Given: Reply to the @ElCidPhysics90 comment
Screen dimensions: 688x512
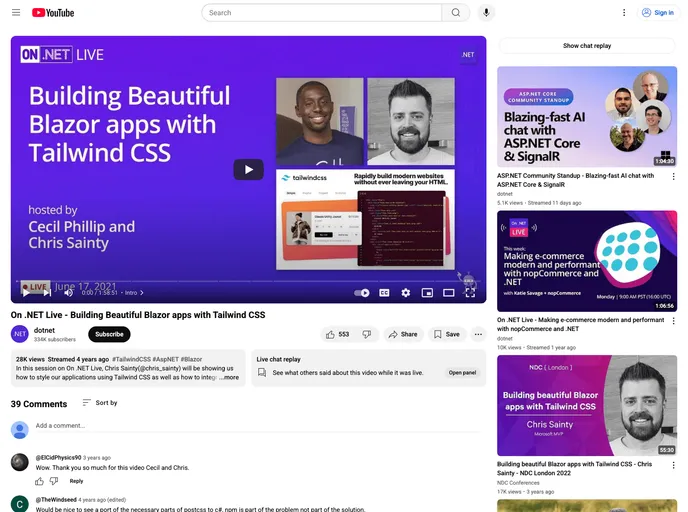Looking at the screenshot, I should (x=76, y=481).
